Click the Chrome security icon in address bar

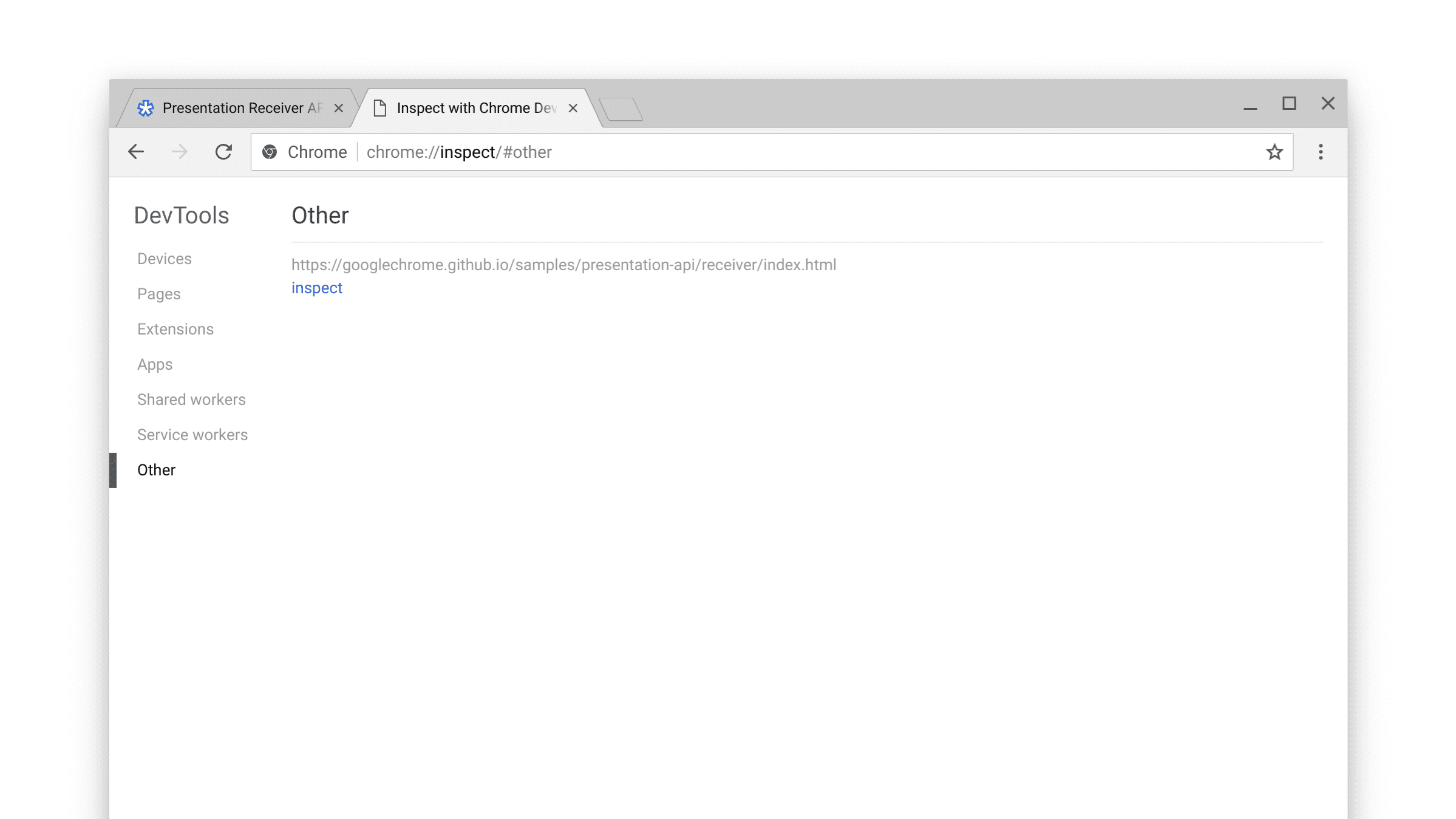coord(270,152)
